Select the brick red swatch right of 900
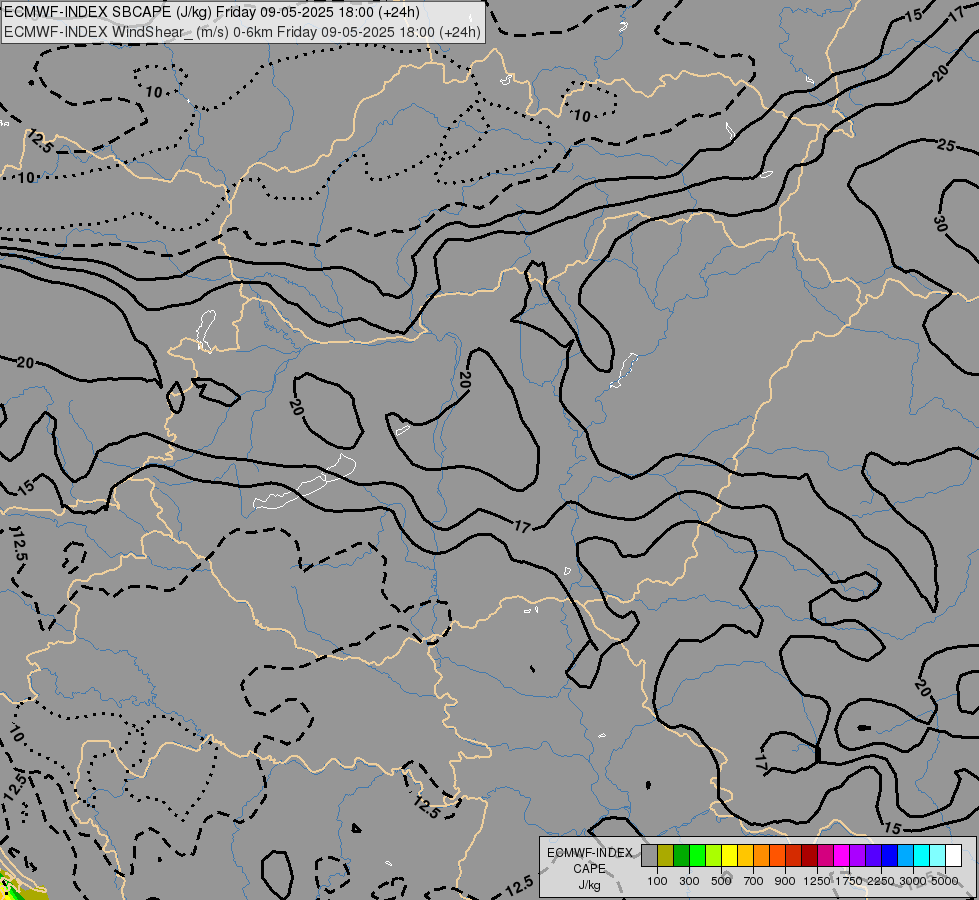979x900 pixels. [x=794, y=855]
